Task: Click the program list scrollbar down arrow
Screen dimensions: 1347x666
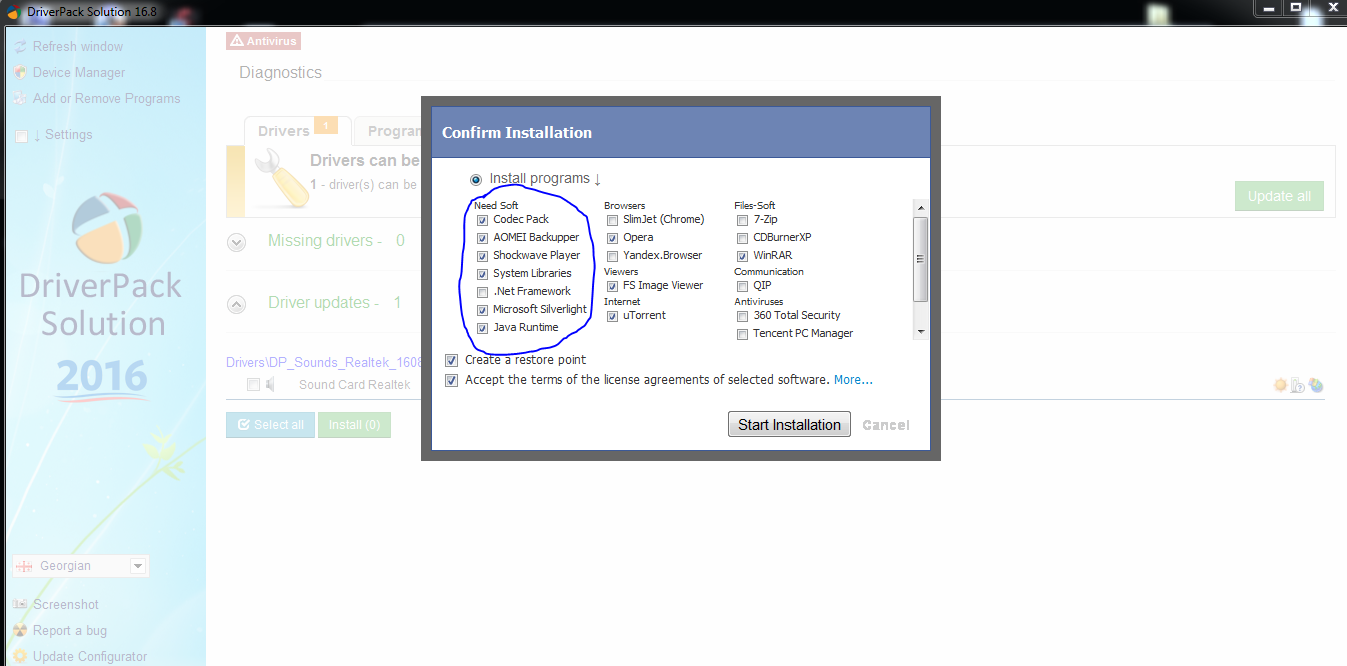Action: (921, 332)
